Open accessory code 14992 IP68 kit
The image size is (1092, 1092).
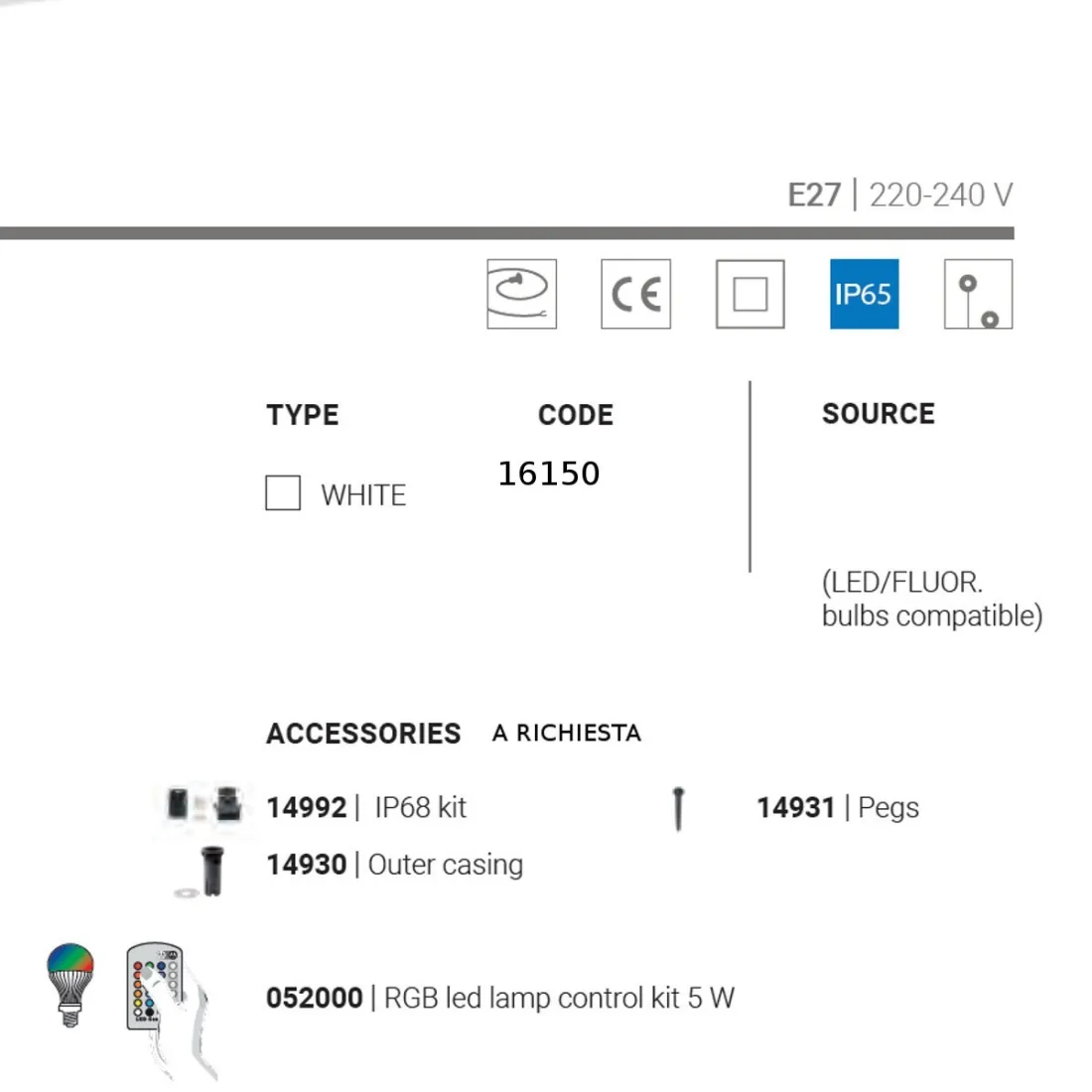pos(366,807)
